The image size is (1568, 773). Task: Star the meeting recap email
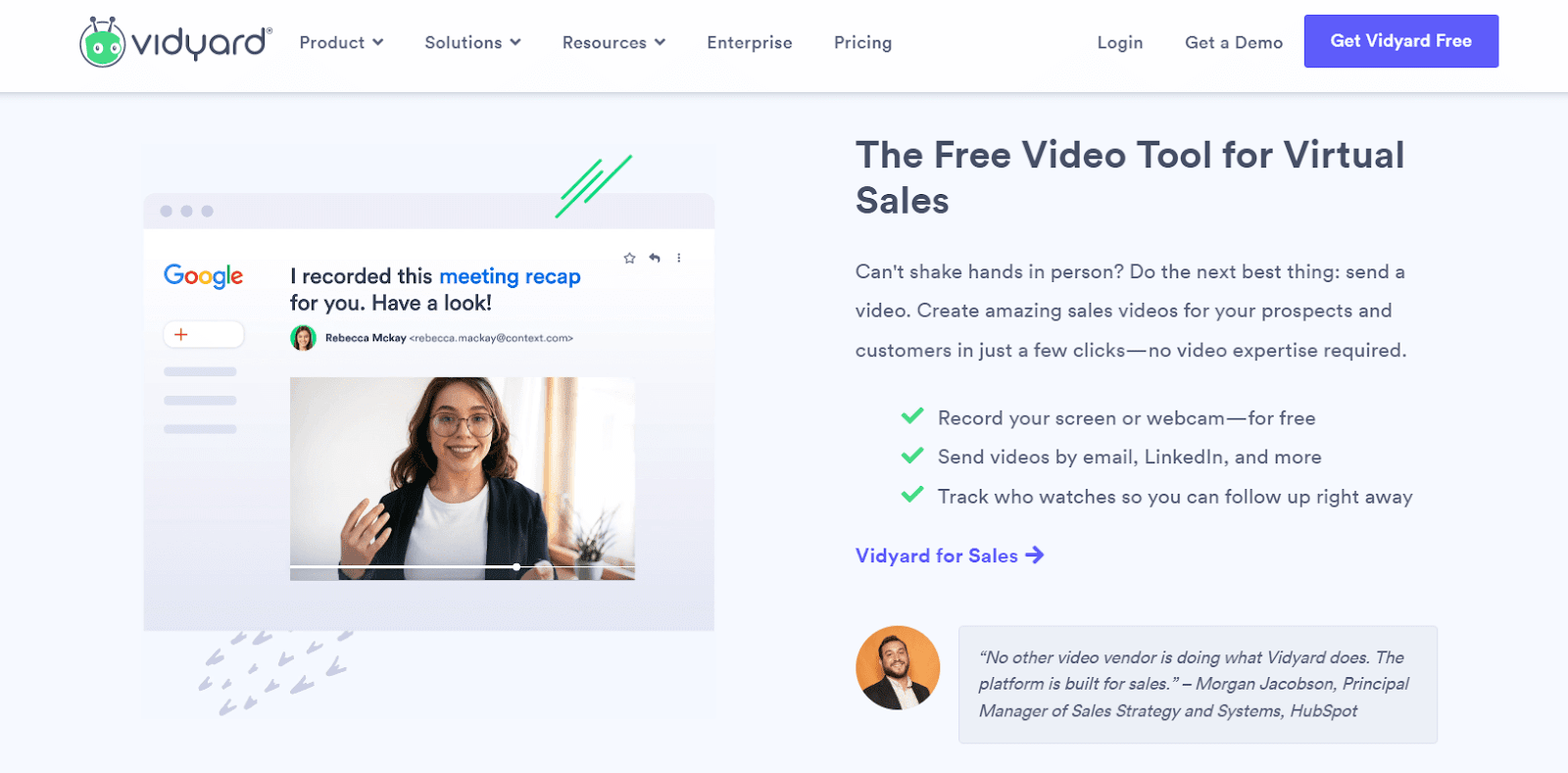pyautogui.click(x=629, y=258)
